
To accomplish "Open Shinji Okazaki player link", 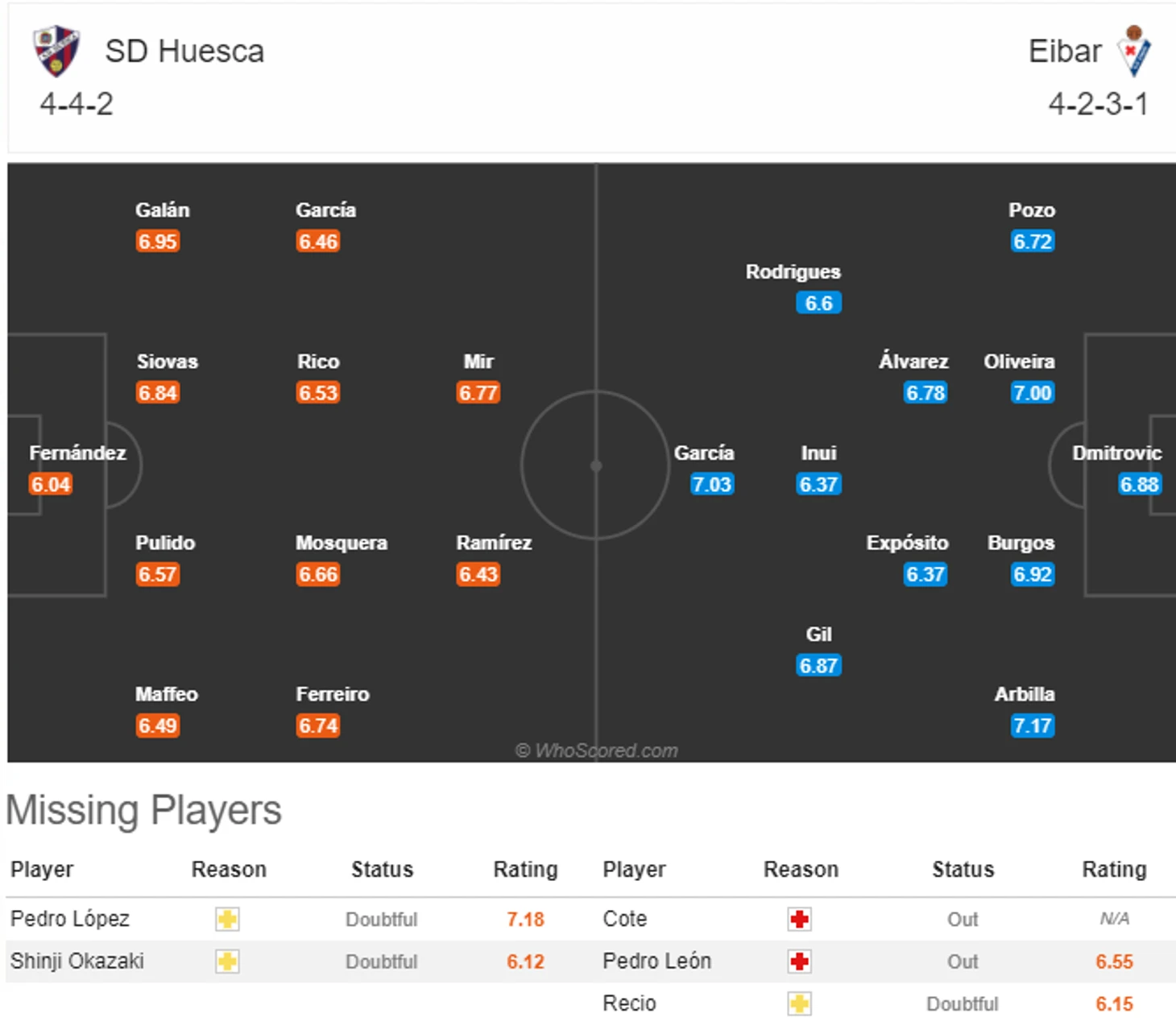I will point(77,962).
